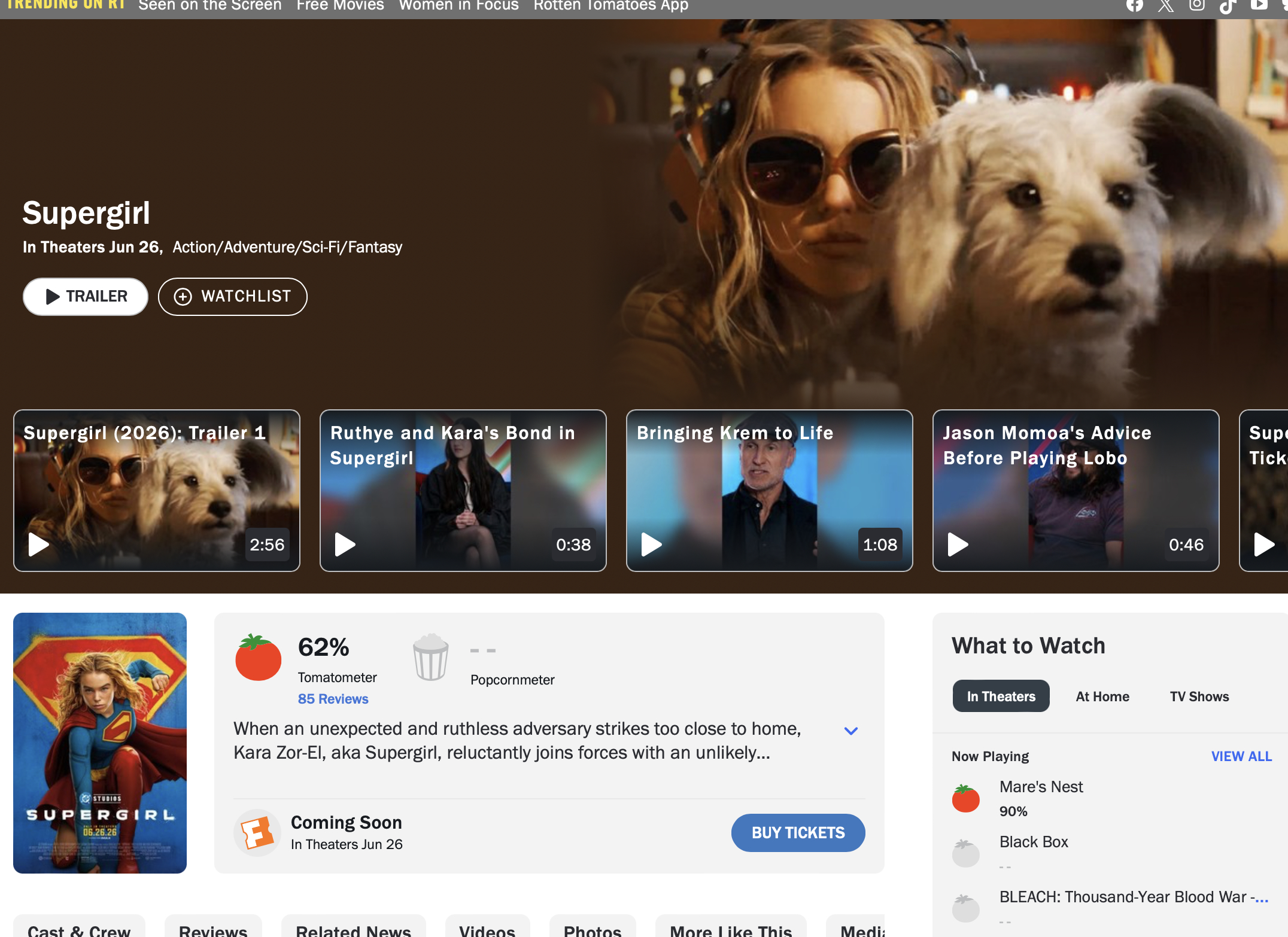
Task: Play Jason Momoa's Advice Before Playing Lobo clip
Action: [1076, 491]
